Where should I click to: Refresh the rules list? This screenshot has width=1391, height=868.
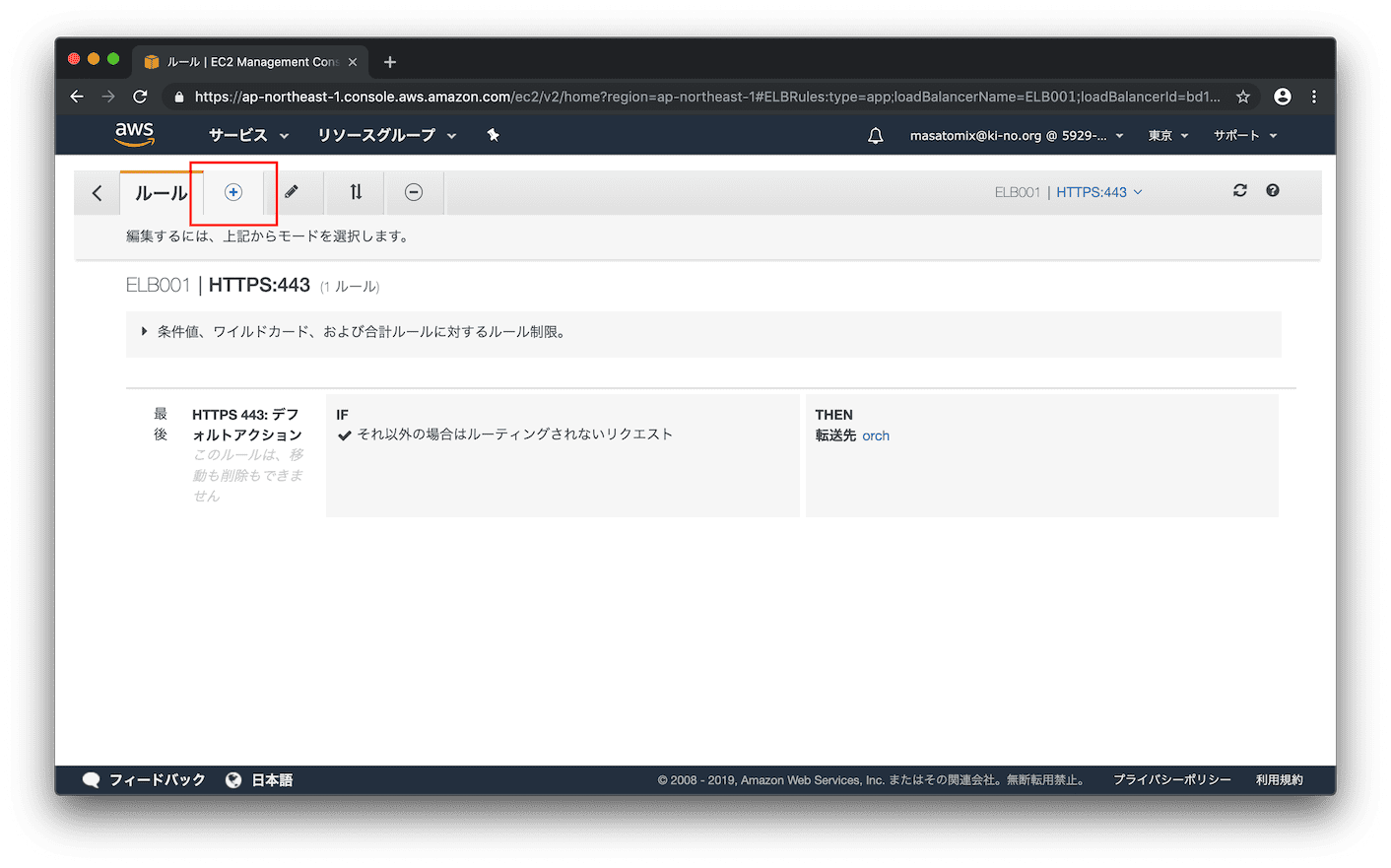1240,190
